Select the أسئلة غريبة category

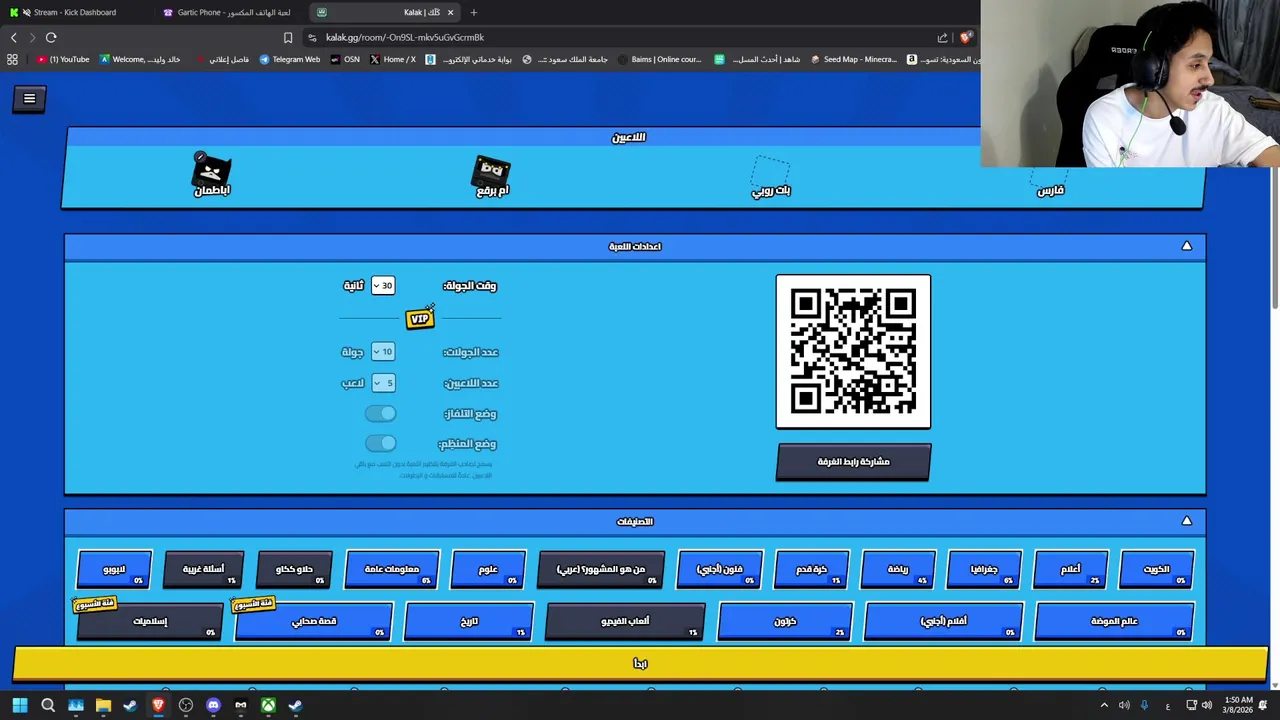204,569
